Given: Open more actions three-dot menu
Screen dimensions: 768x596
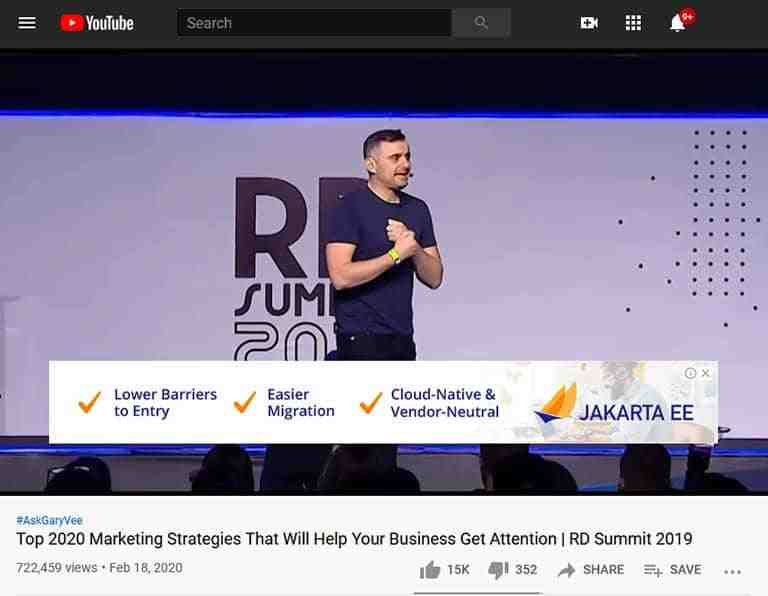Looking at the screenshot, I should (x=732, y=571).
